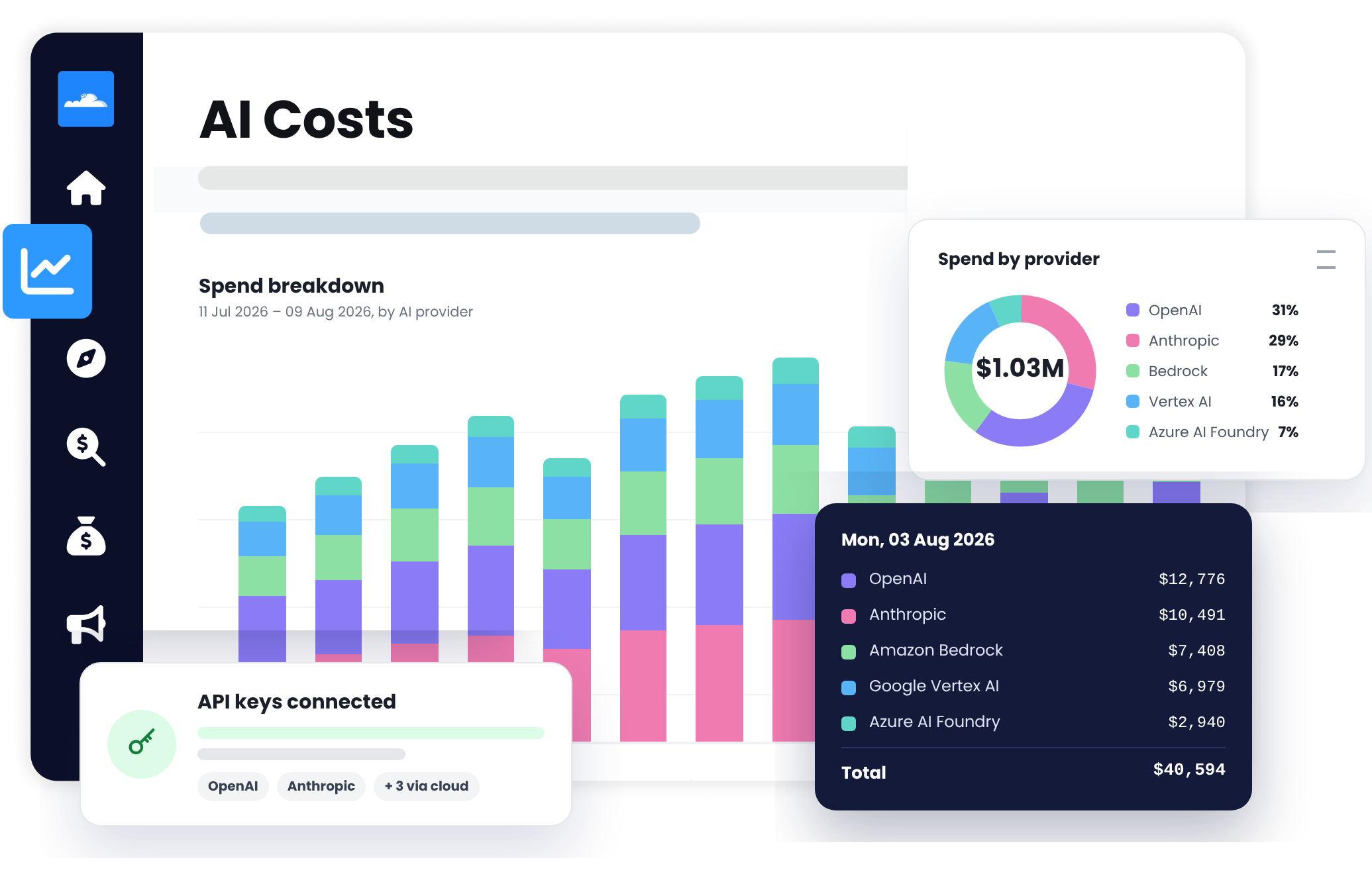Viewport: 1372px width, 880px height.
Task: Click the 'AI Costs' page title
Action: coord(307,120)
